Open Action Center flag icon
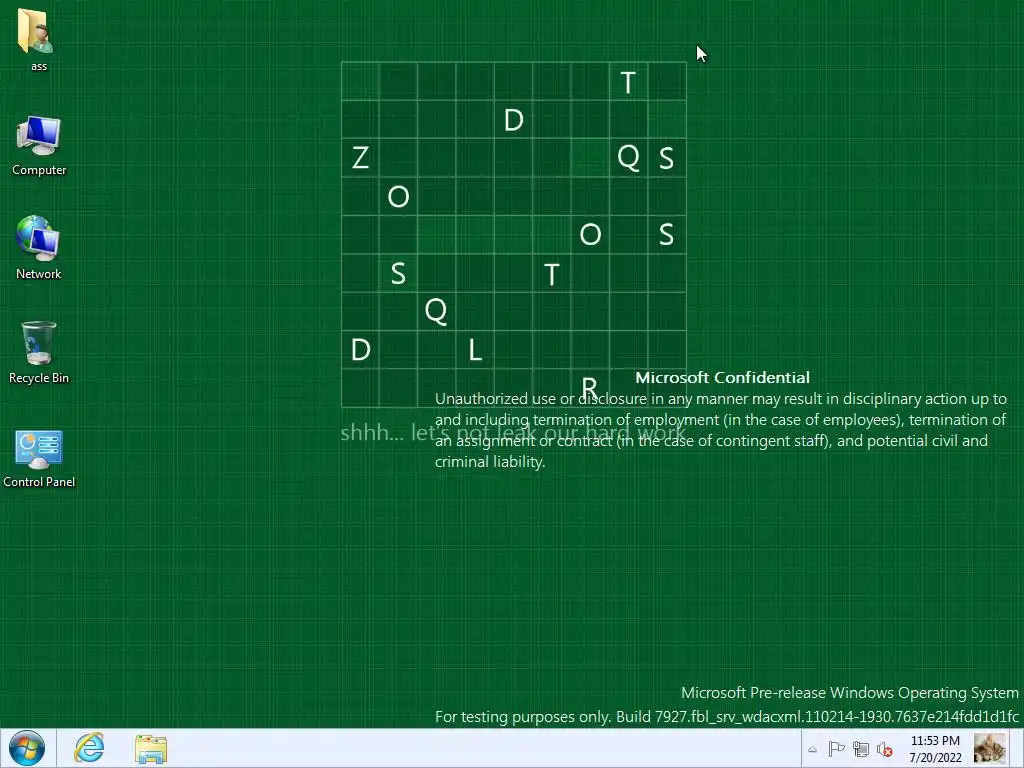Image resolution: width=1024 pixels, height=768 pixels. (836, 749)
